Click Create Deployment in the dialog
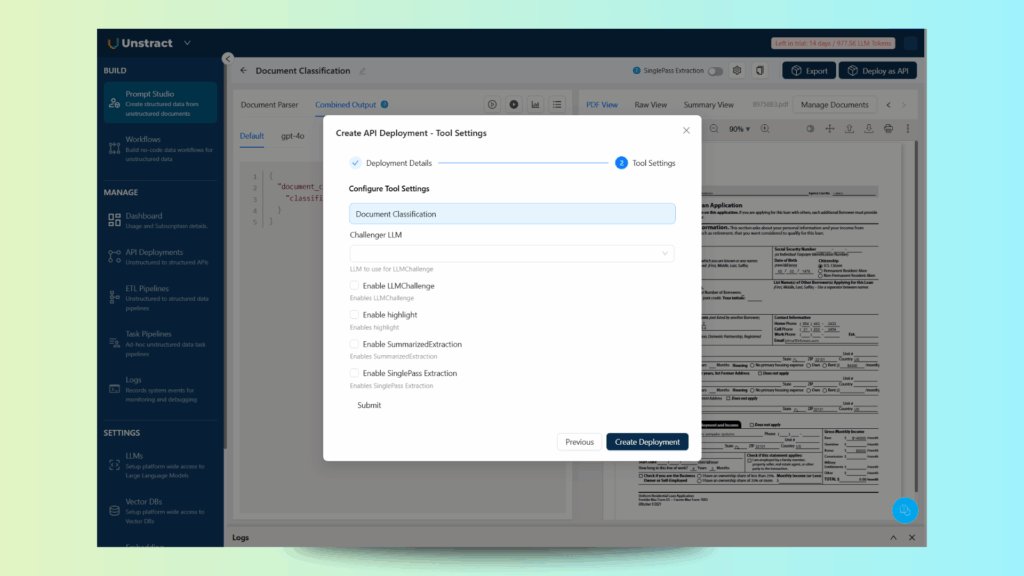This screenshot has height=576, width=1024. pos(647,441)
